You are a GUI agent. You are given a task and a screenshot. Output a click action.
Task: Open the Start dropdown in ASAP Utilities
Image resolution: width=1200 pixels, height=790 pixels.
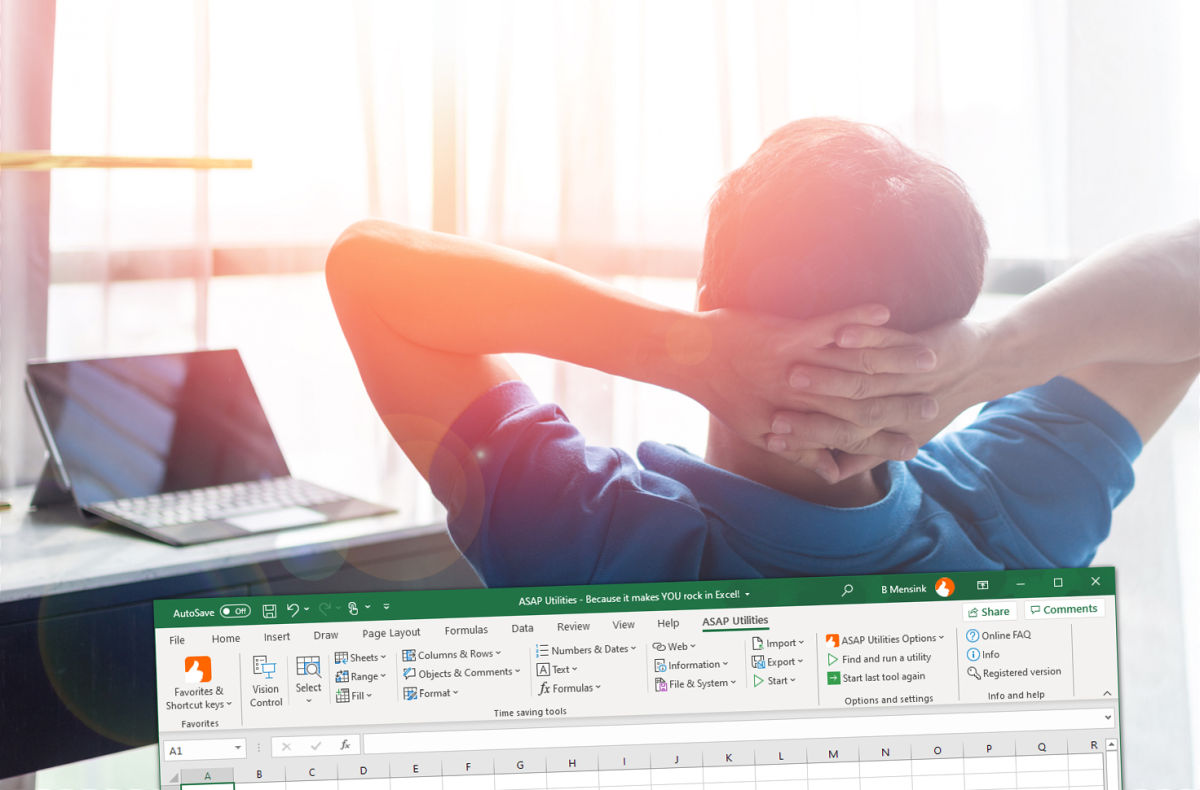(x=778, y=680)
